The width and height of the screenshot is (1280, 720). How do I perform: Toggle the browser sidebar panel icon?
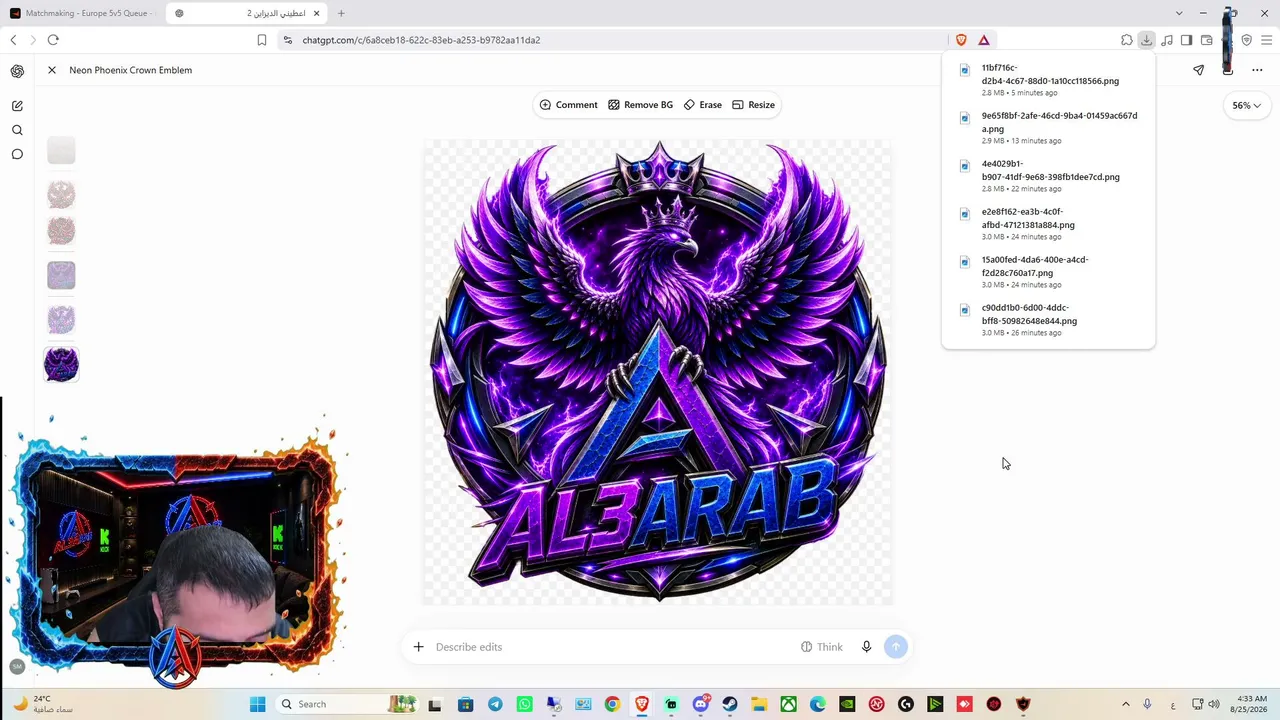[x=1186, y=40]
